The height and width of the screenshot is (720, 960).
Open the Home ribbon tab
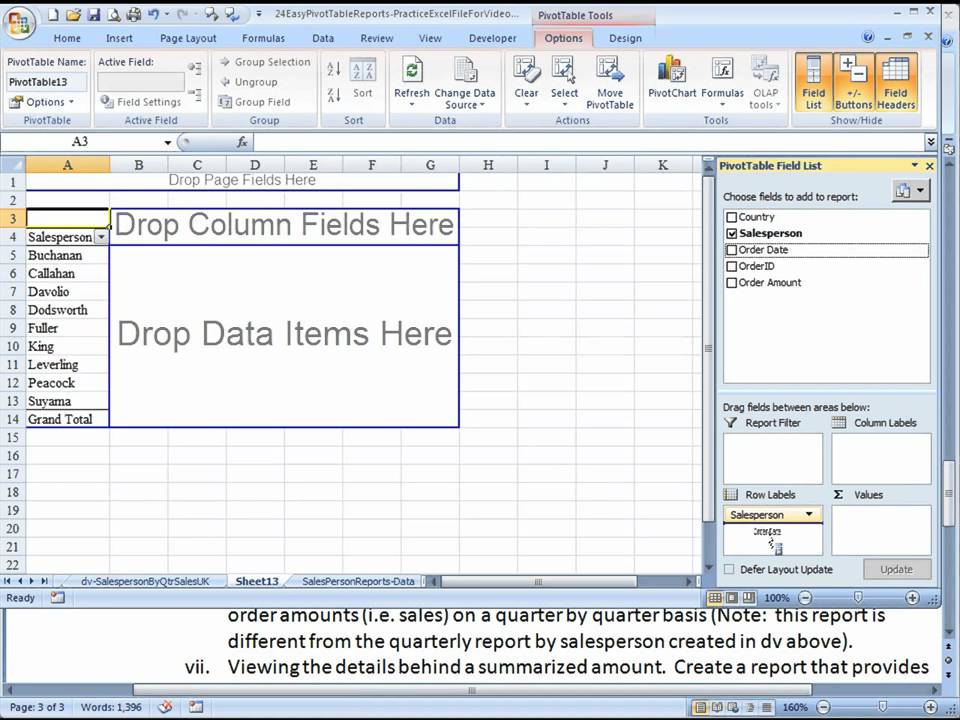coord(67,38)
